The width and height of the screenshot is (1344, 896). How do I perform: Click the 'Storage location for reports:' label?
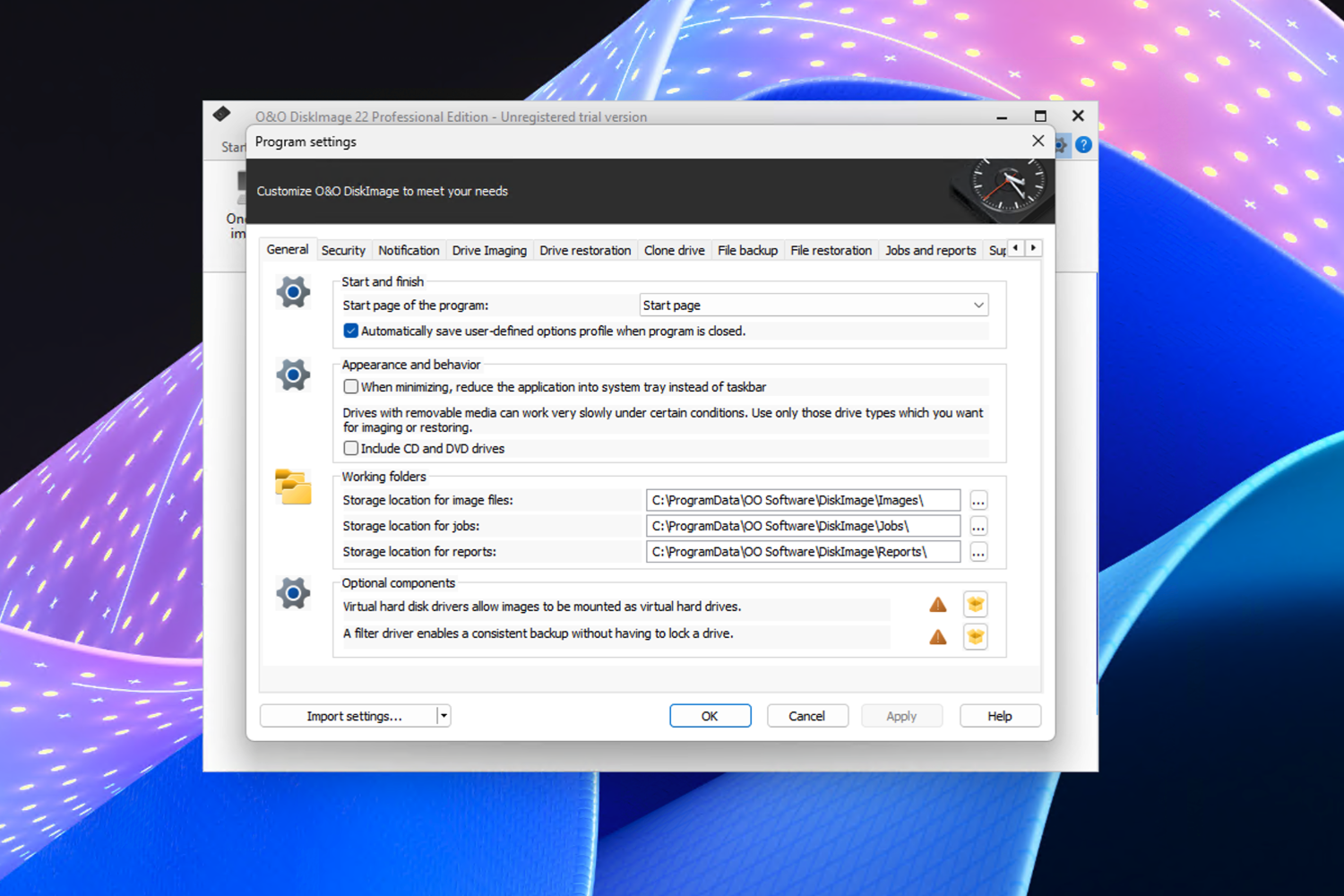(x=419, y=552)
